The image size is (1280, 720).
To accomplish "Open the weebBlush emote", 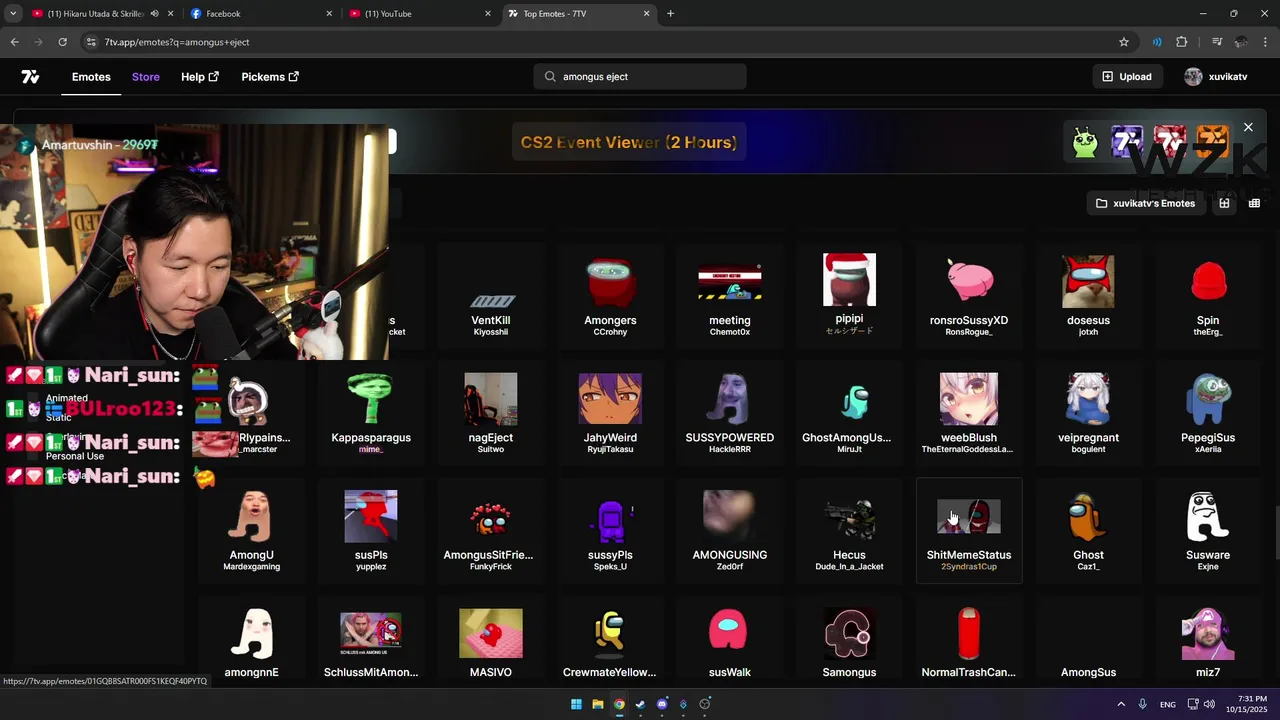I will point(969,414).
